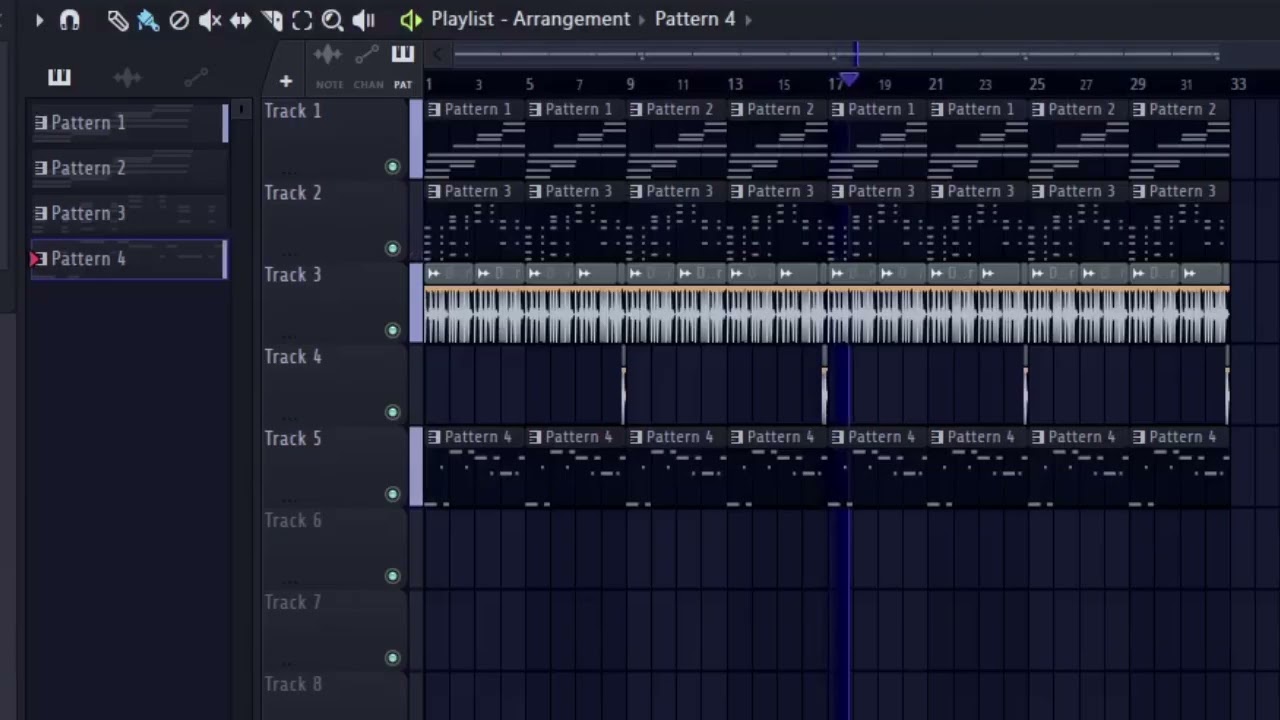Viewport: 1280px width, 720px height.
Task: Mute Track 5 with its green LED
Action: pos(392,494)
